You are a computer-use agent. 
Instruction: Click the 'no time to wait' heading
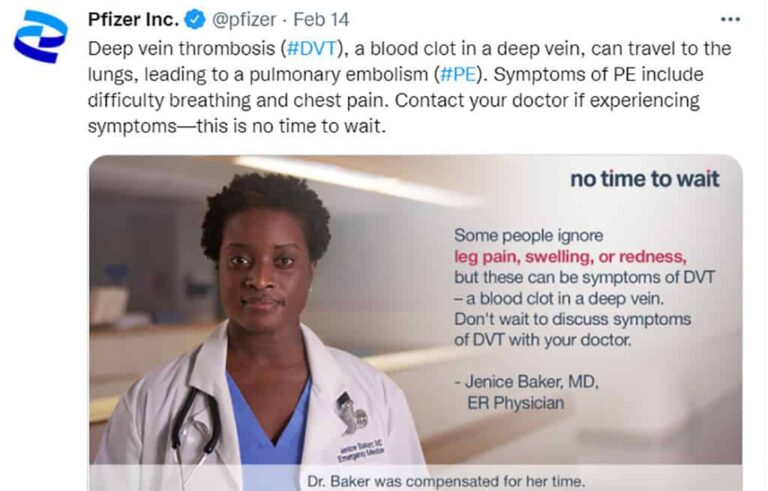click(x=644, y=180)
